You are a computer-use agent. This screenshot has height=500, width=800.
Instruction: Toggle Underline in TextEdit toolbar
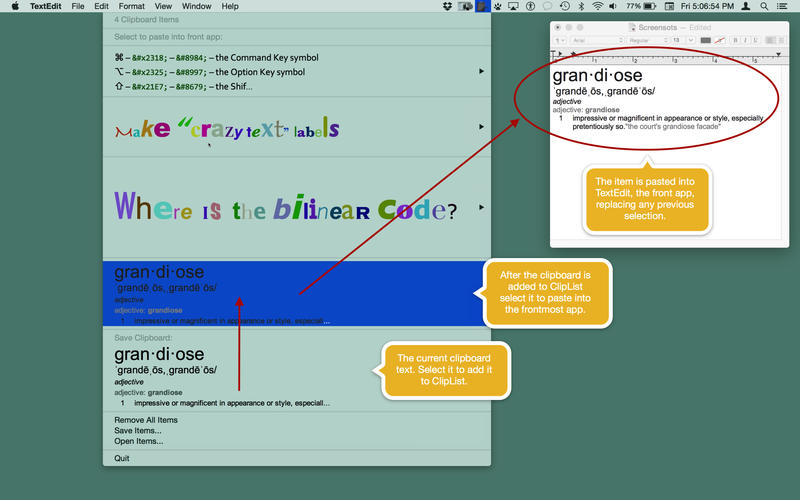(755, 40)
